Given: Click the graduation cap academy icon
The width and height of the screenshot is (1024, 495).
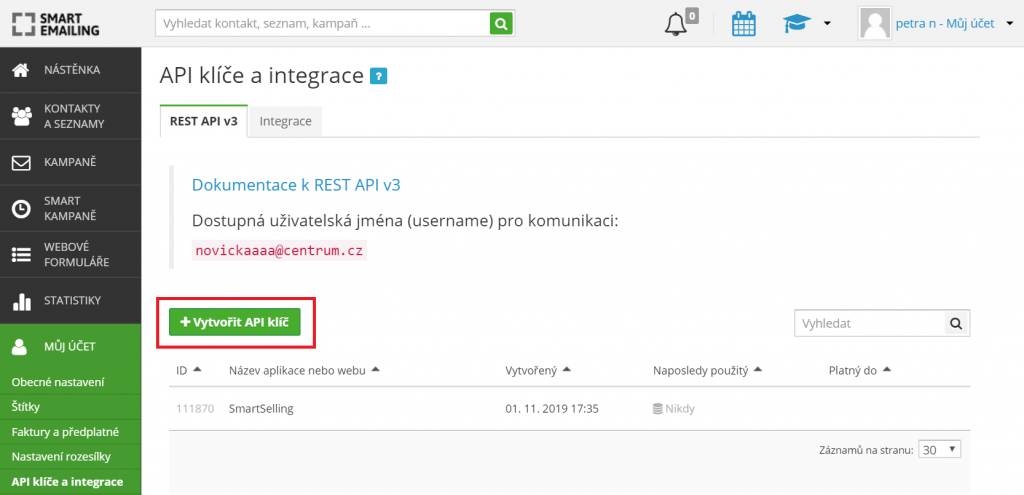Looking at the screenshot, I should click(796, 23).
